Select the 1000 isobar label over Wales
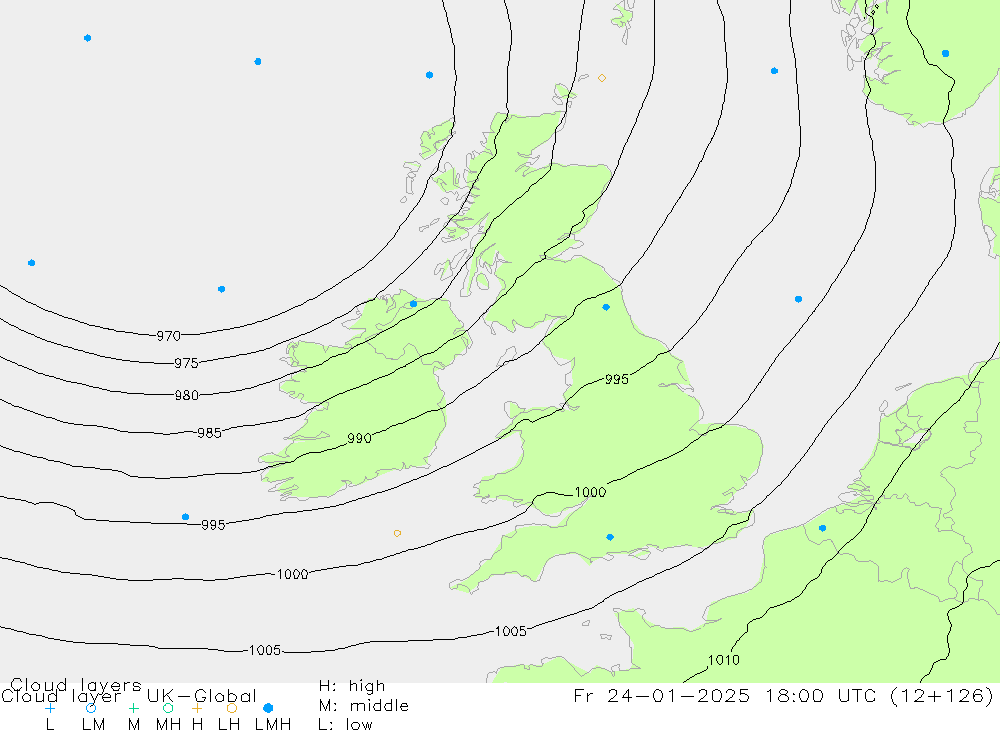1000x733 pixels. [591, 492]
